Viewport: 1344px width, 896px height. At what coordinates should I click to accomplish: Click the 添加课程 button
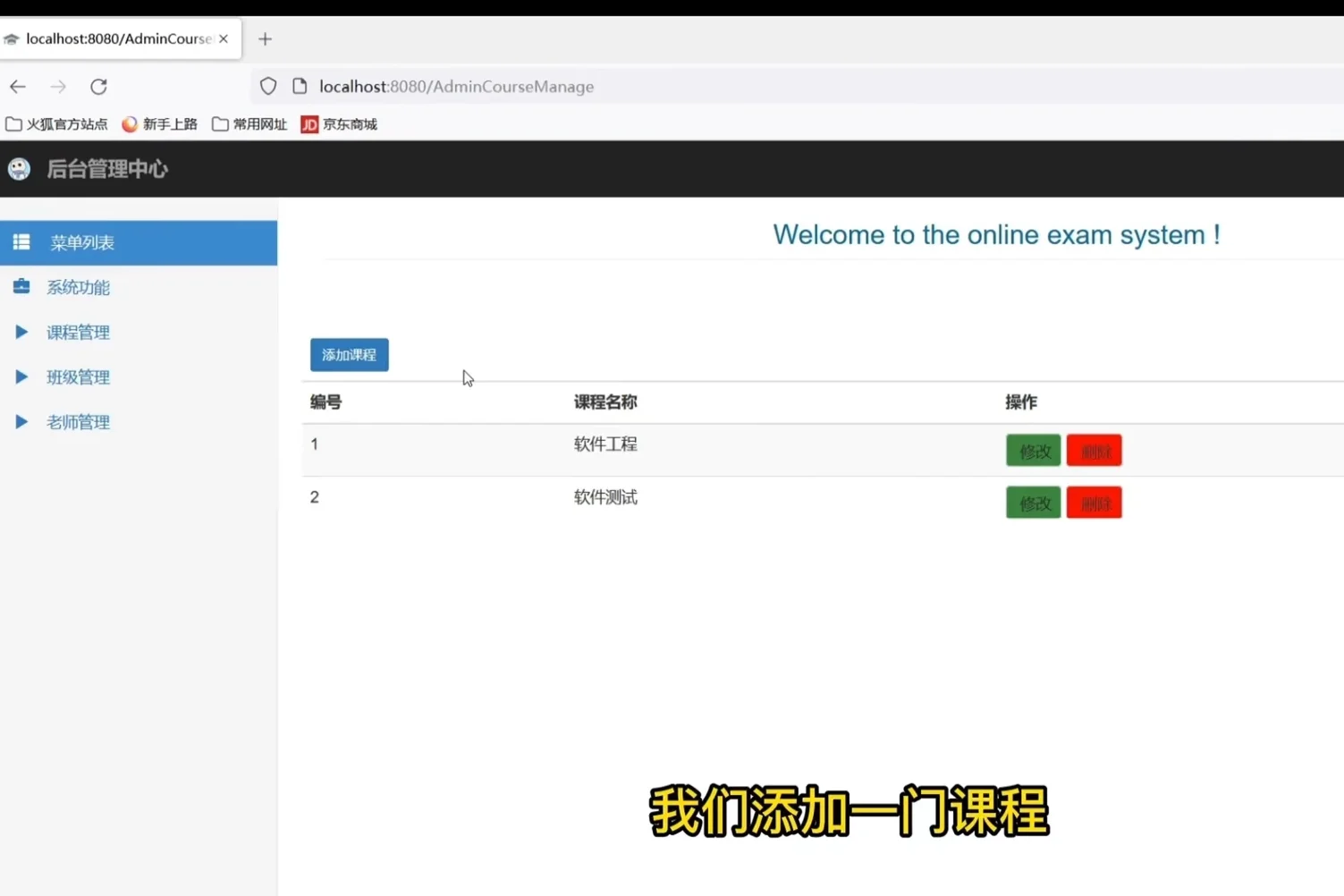tap(349, 355)
